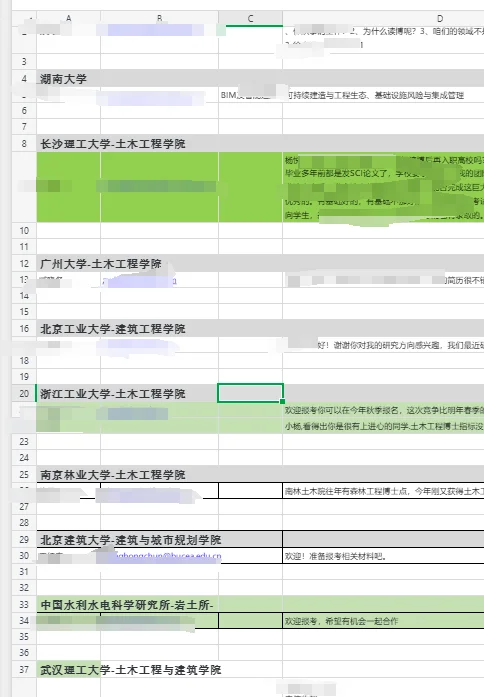This screenshot has height=697, width=484.
Task: Click cell 欢迎！准备报考相关材料吧。
Action: pyautogui.click(x=383, y=556)
